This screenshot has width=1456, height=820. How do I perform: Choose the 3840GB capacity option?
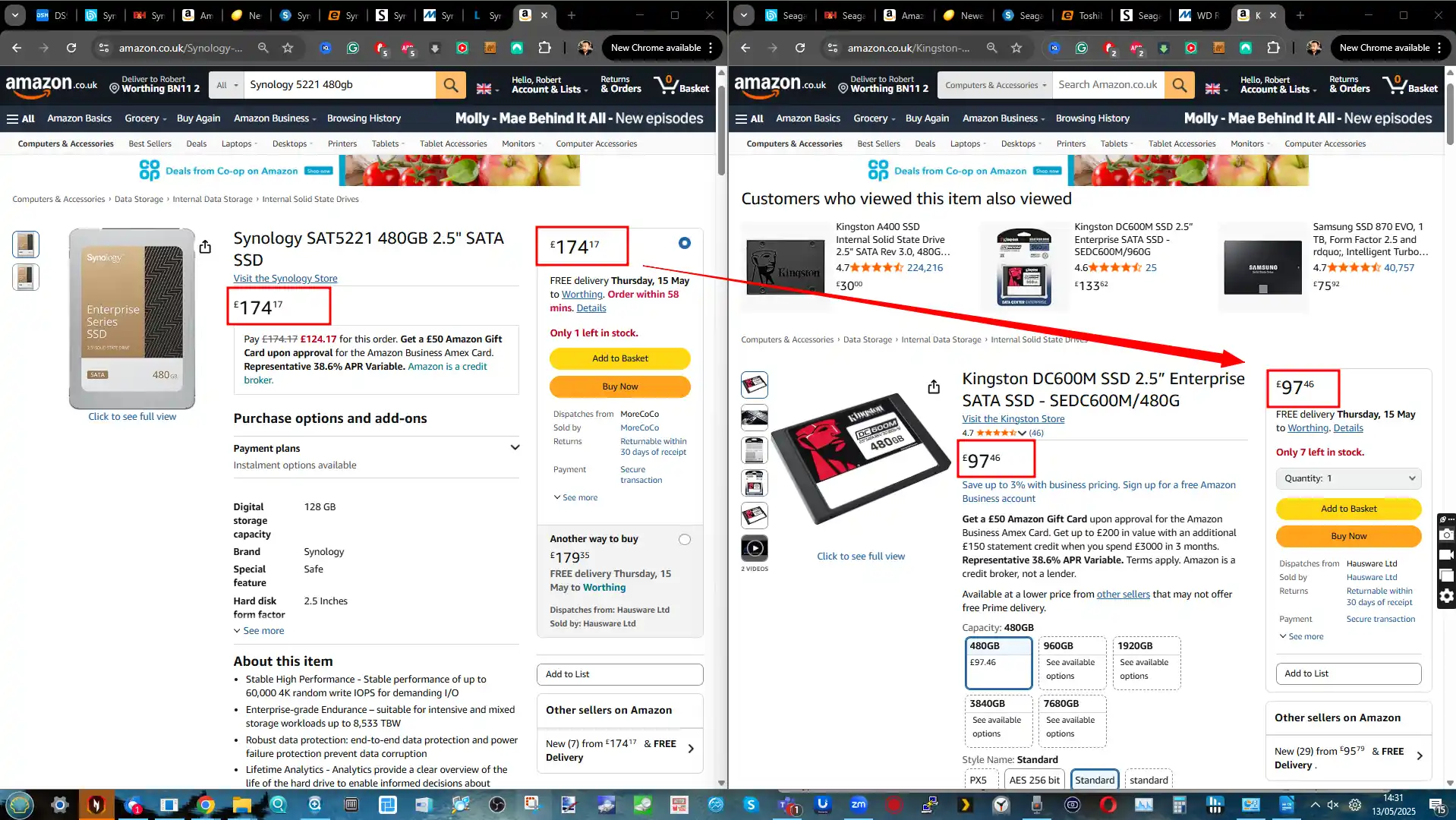pos(998,721)
